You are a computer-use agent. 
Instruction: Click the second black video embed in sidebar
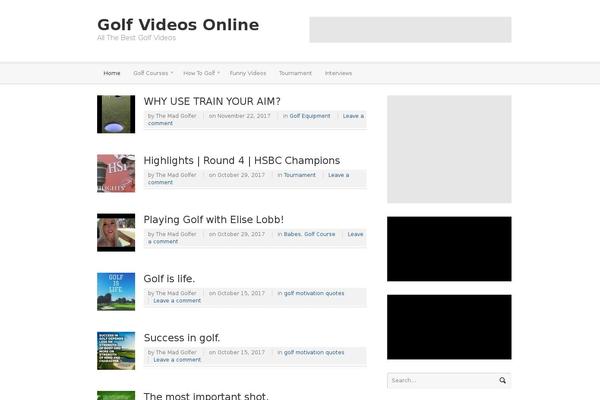(x=449, y=327)
